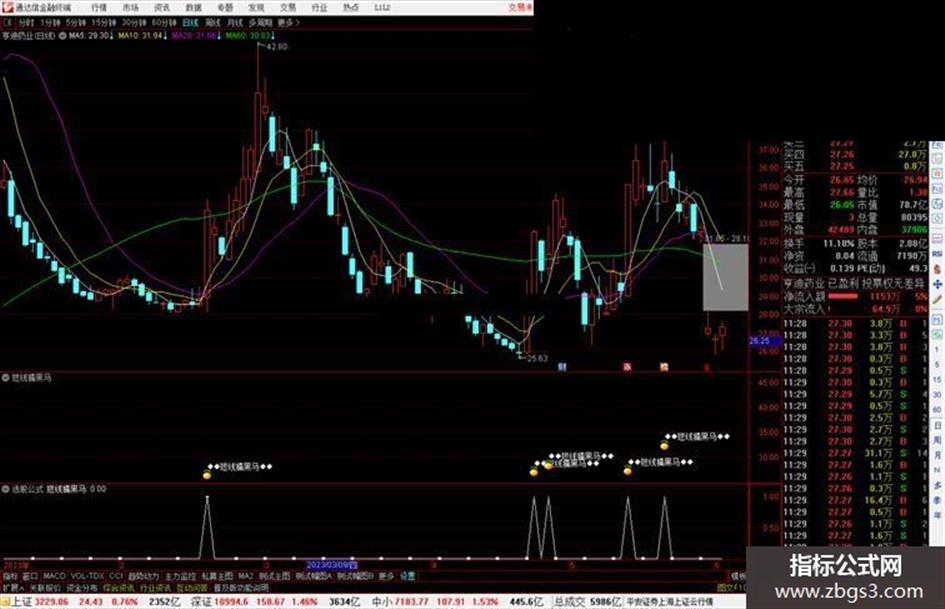Open the 行情 menu
This screenshot has width=945, height=609.
(99, 7)
